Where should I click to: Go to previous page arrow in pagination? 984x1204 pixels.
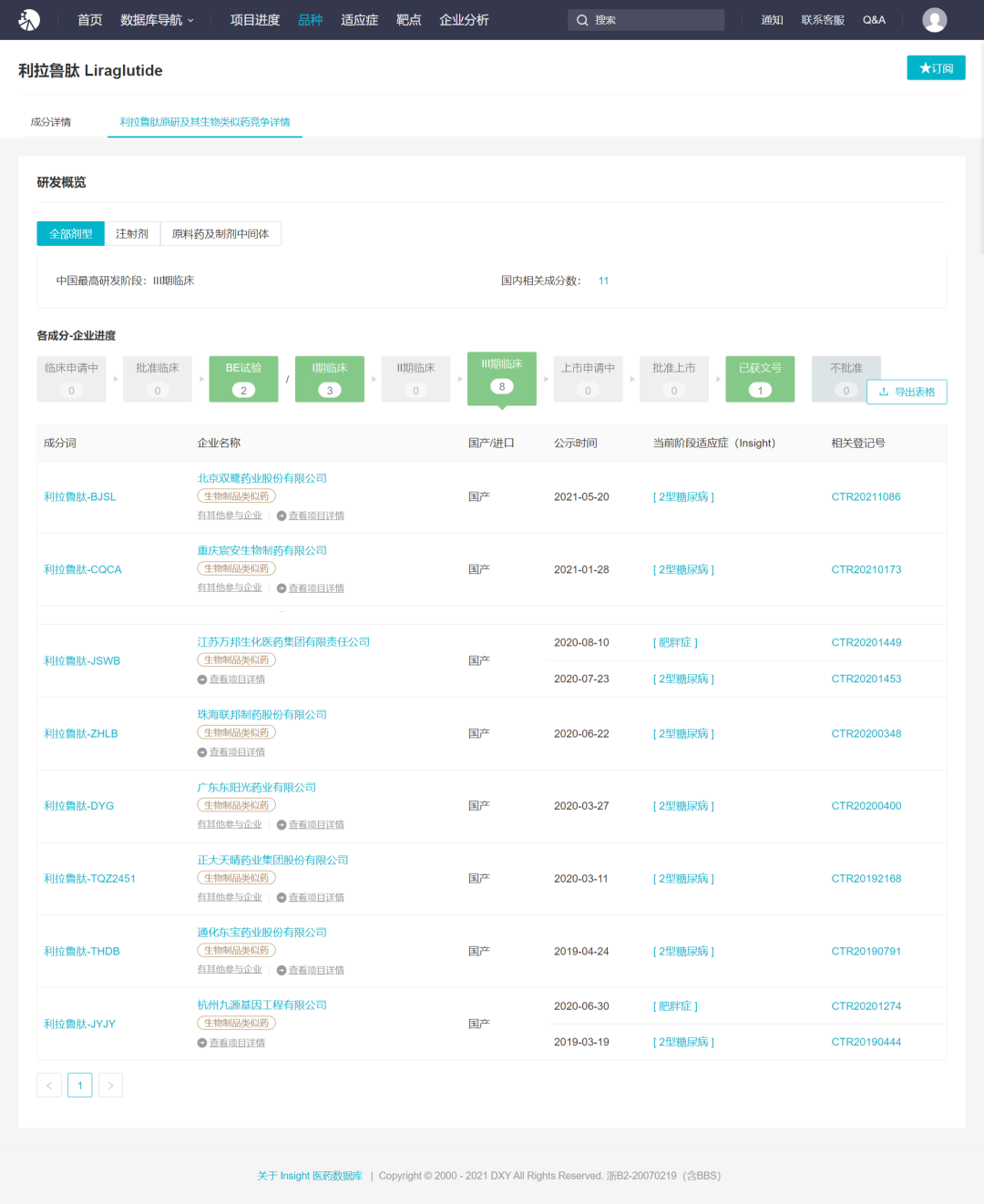click(49, 1085)
